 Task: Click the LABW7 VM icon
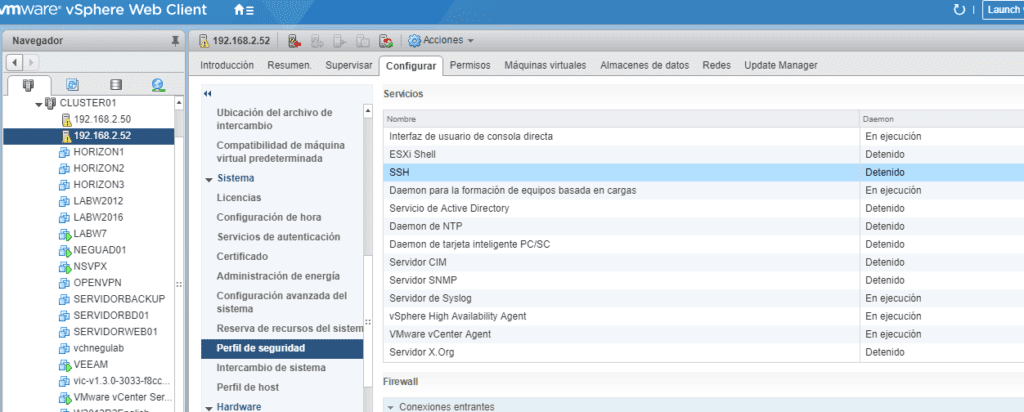point(65,234)
